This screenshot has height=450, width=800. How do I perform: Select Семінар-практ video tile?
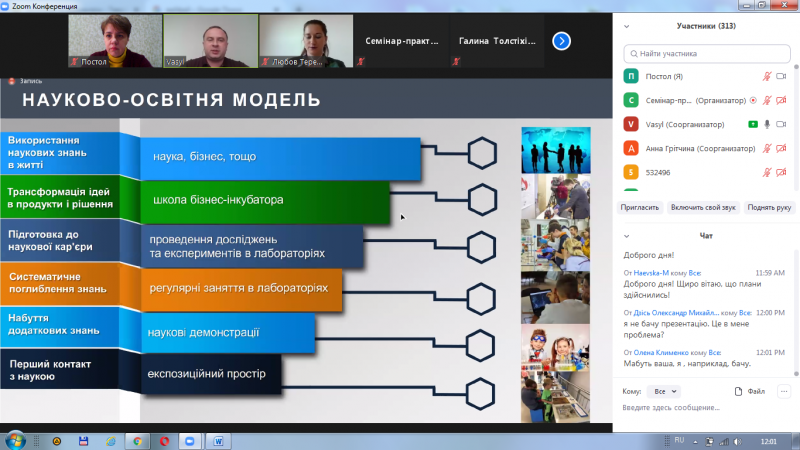pos(402,41)
